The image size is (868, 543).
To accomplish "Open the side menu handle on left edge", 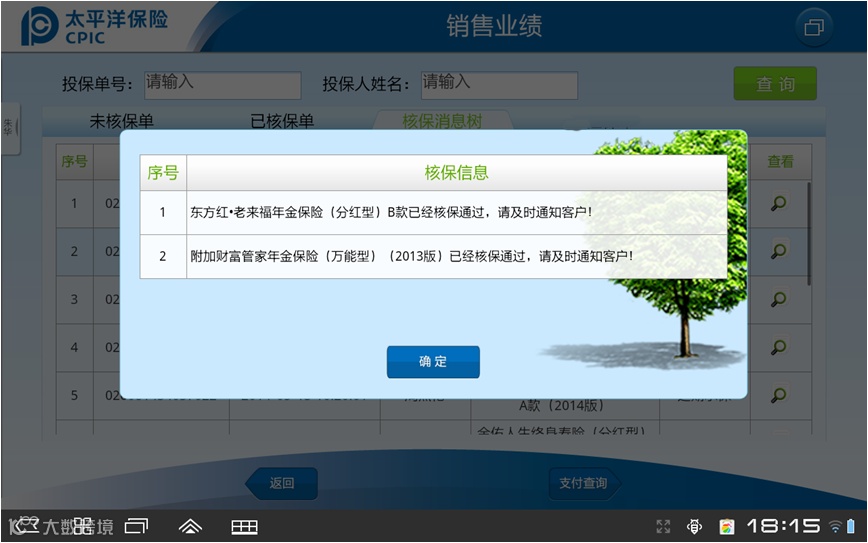I will point(10,128).
